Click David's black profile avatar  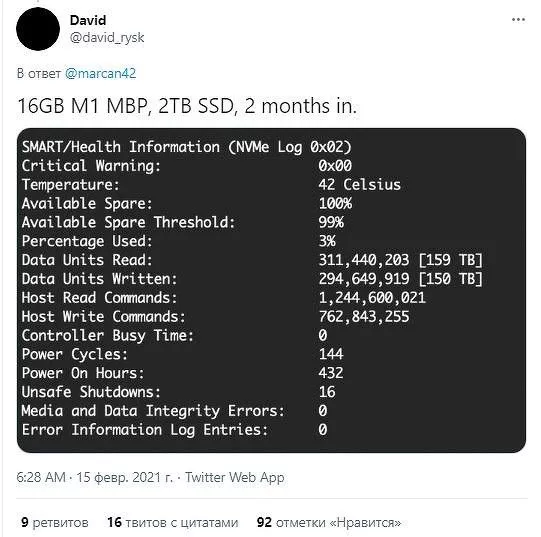(x=38, y=29)
